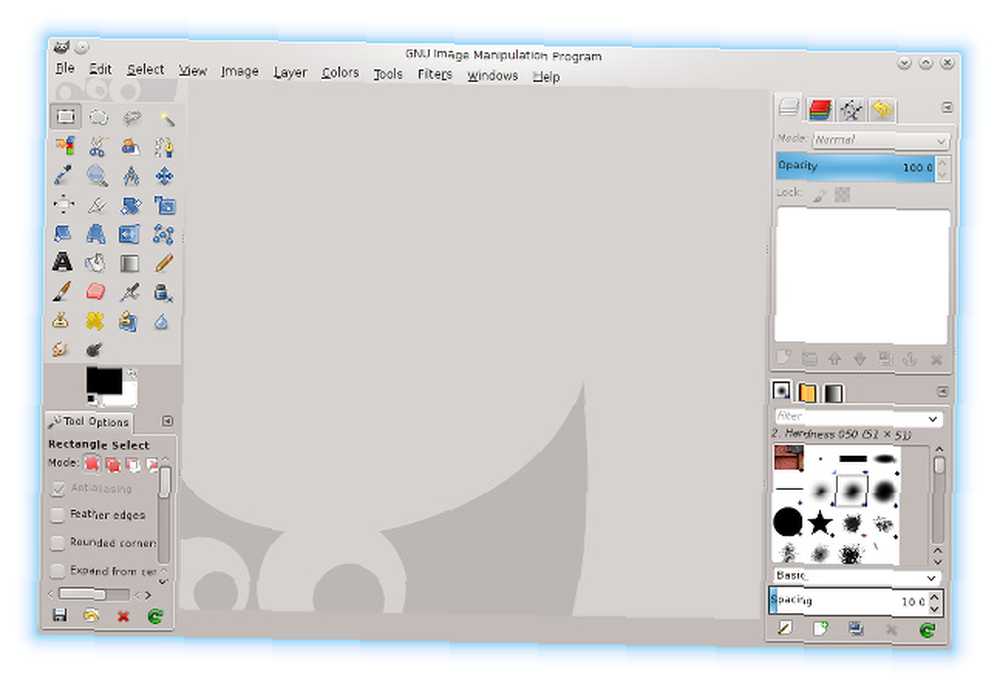Select the Select by Color tool
Screen dimensions: 1000x689
(64, 146)
